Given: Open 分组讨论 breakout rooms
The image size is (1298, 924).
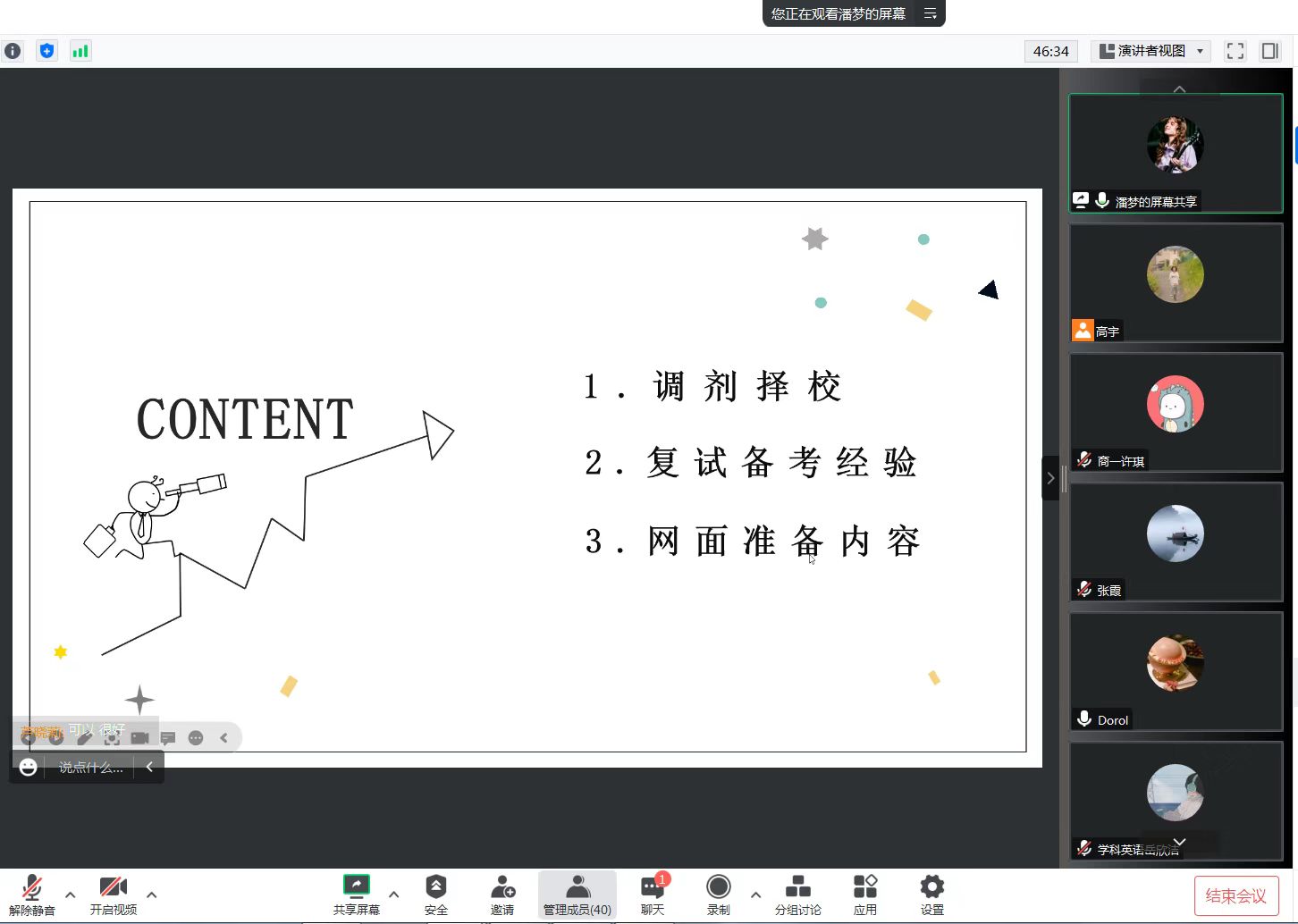Looking at the screenshot, I should click(x=797, y=894).
